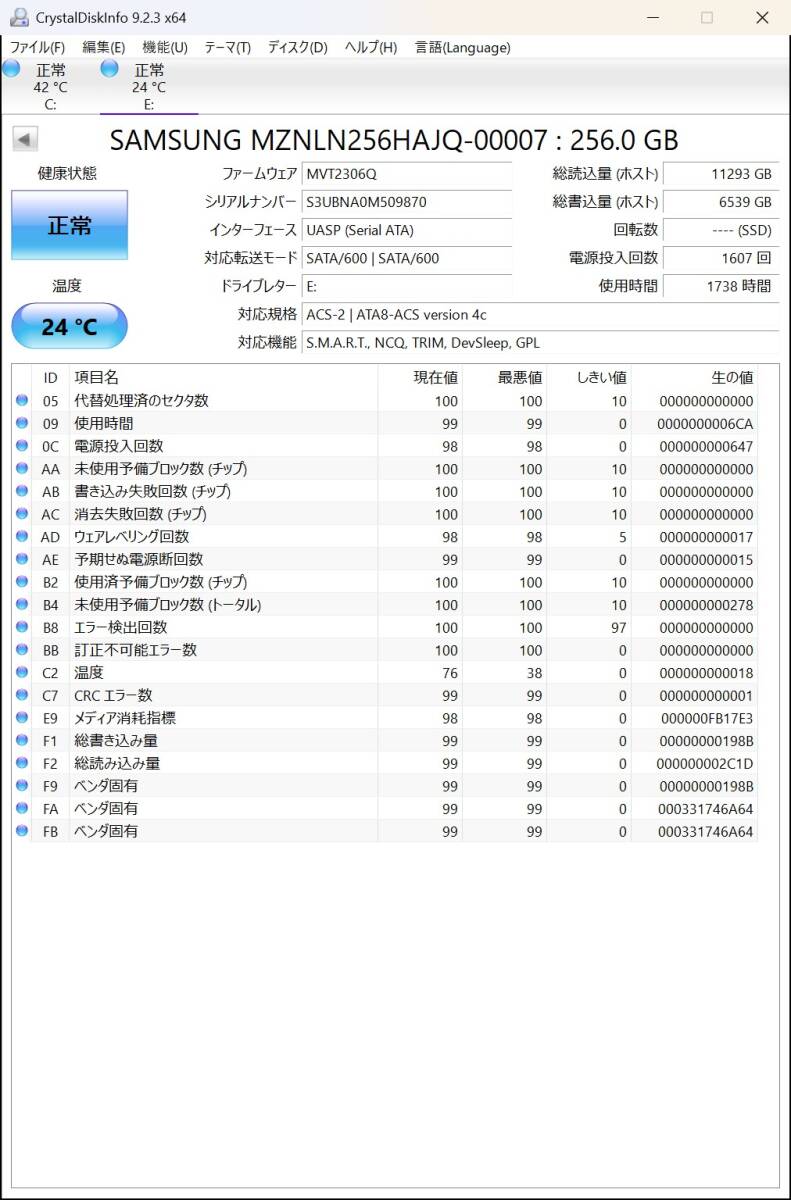Screen dimensions: 791x1200
Task: Click status icon for ID FB row
Action: pos(22,831)
